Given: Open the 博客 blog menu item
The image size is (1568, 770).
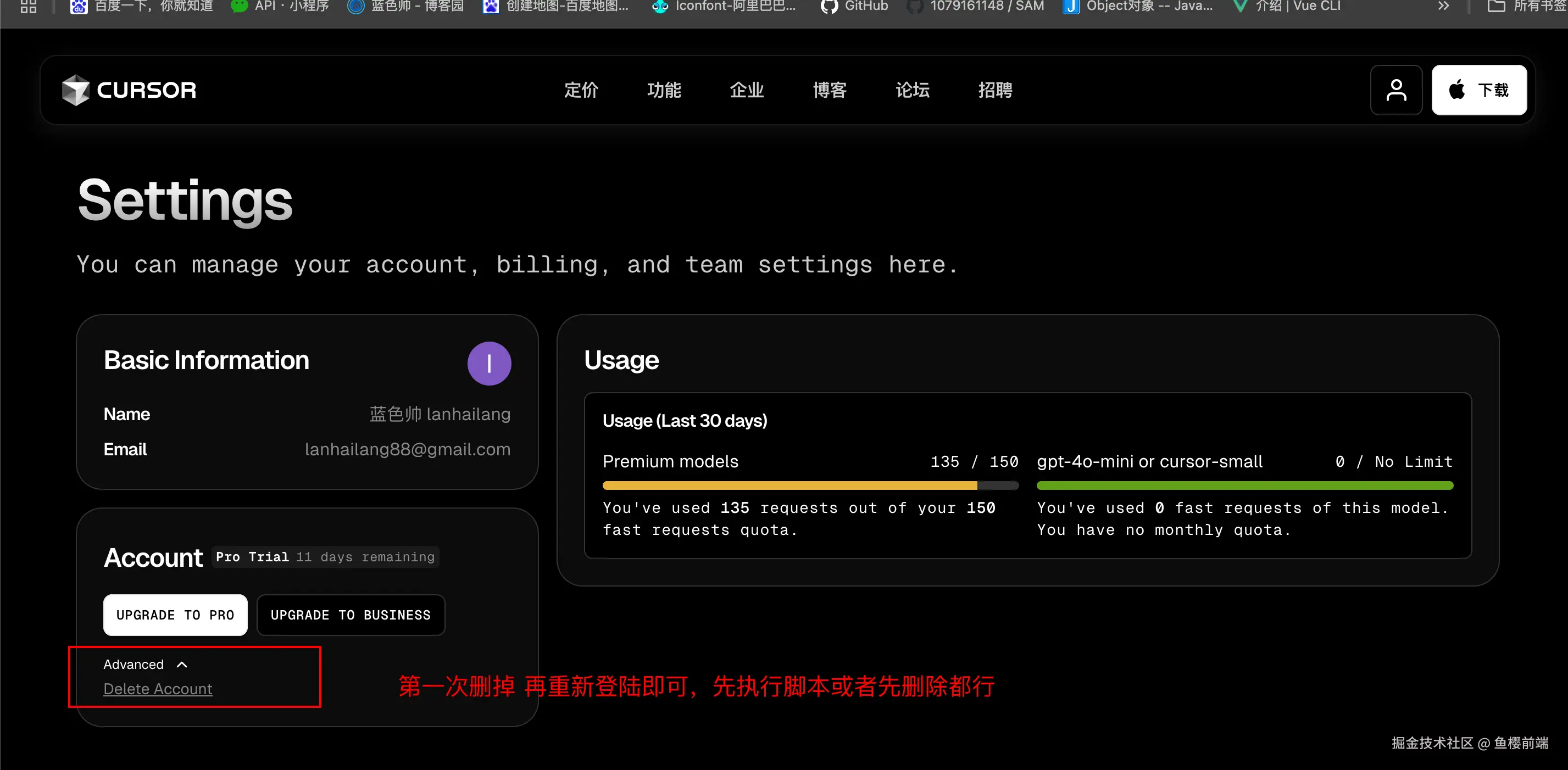Looking at the screenshot, I should (829, 90).
